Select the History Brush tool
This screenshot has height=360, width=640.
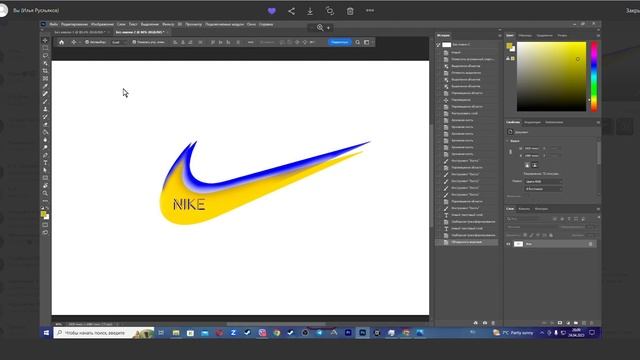click(45, 117)
